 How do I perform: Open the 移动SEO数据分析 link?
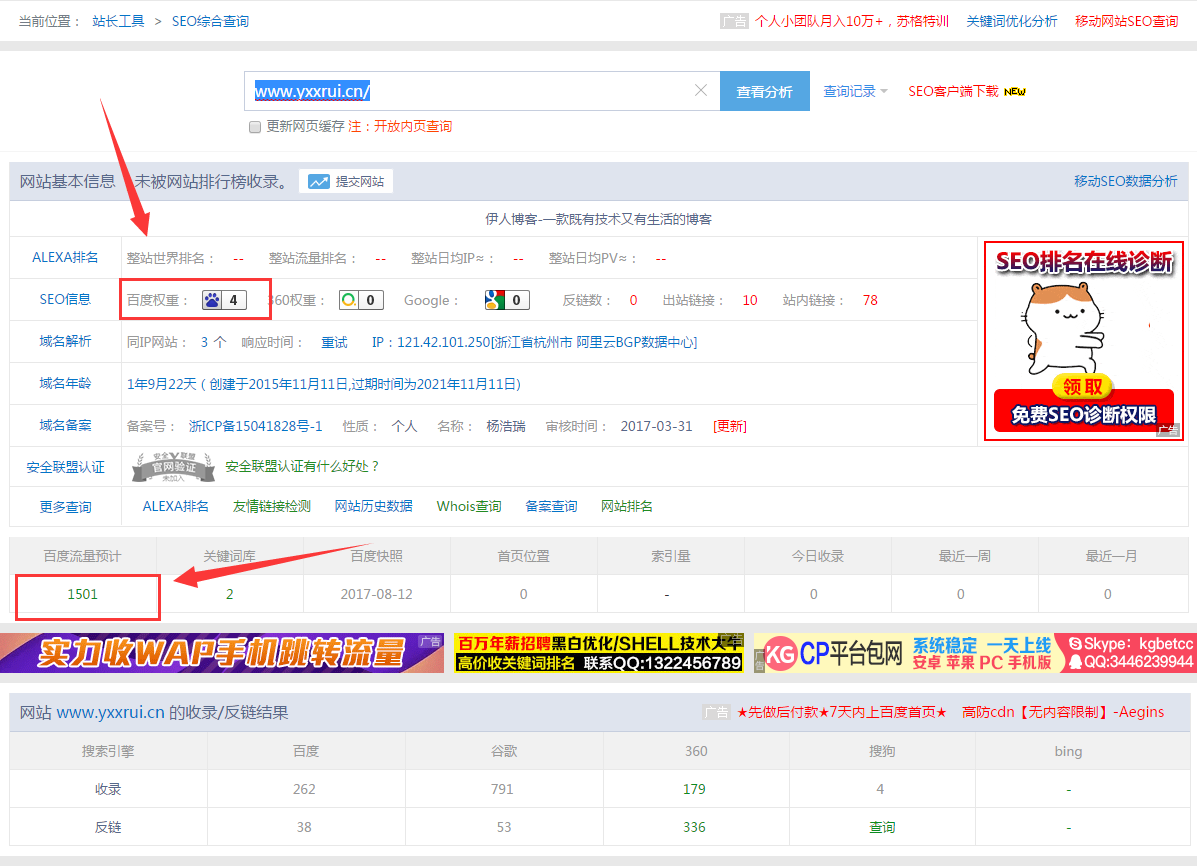pos(1125,181)
